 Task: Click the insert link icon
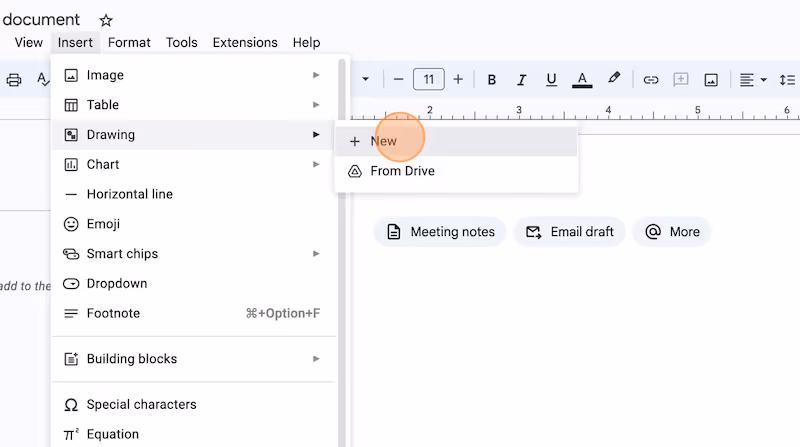click(x=651, y=80)
